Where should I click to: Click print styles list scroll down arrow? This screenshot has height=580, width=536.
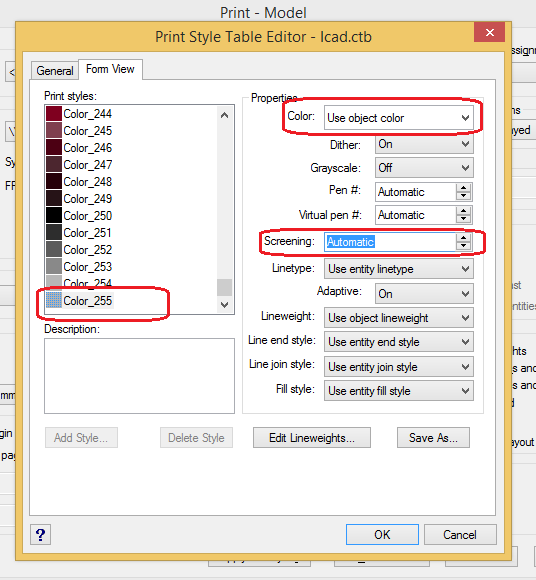[x=224, y=305]
